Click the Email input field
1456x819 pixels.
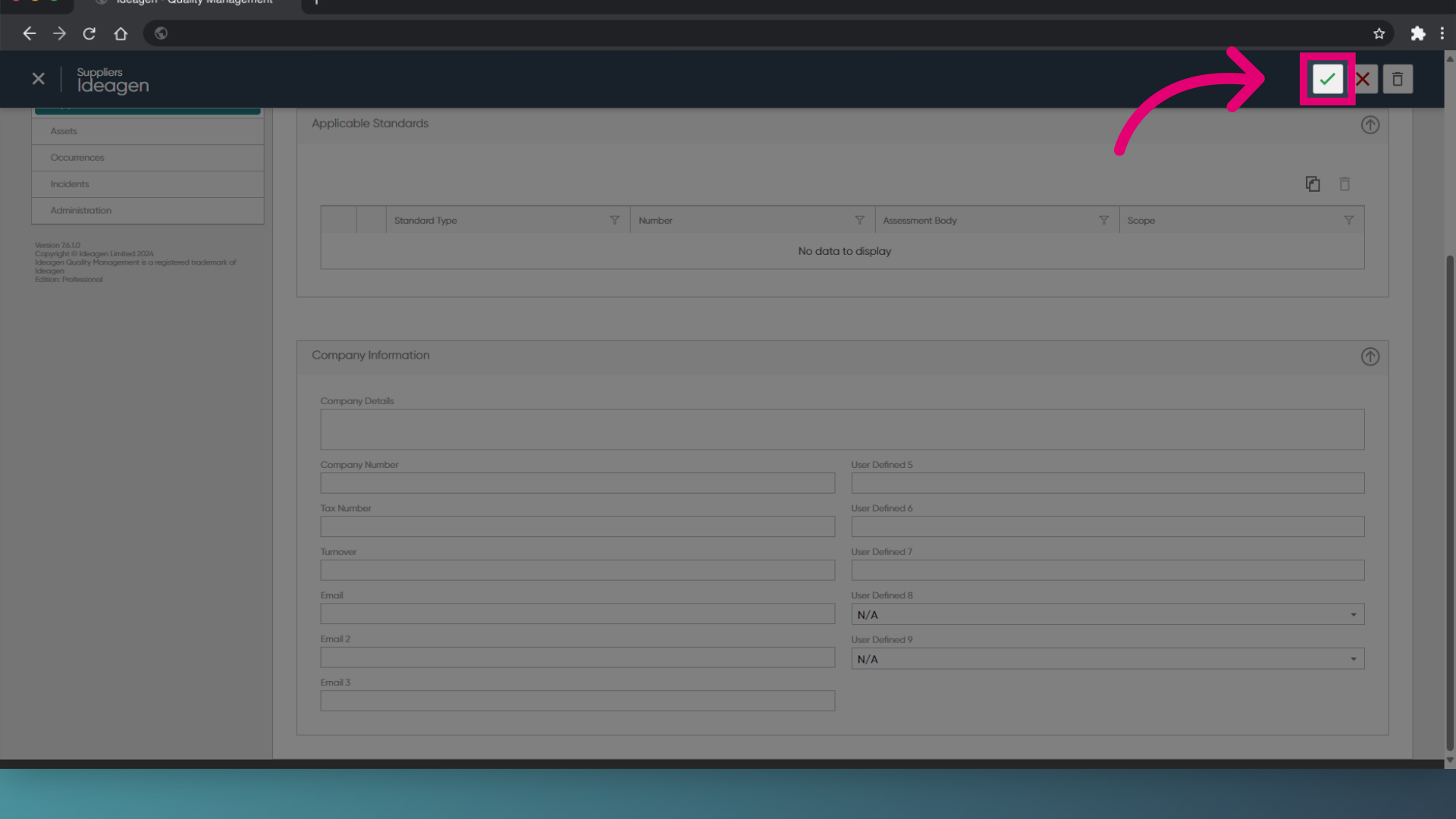point(577,613)
